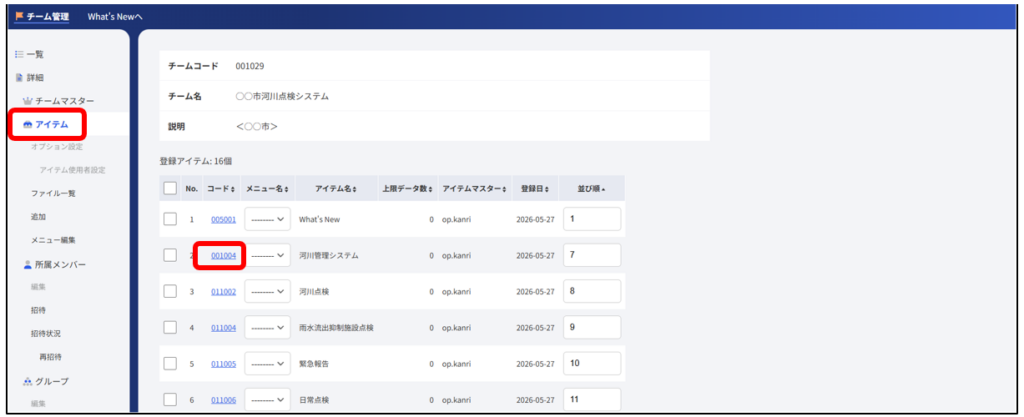Image resolution: width=1024 pixels, height=417 pixels.
Task: Select アイテム in sidebar
Action: (x=52, y=125)
